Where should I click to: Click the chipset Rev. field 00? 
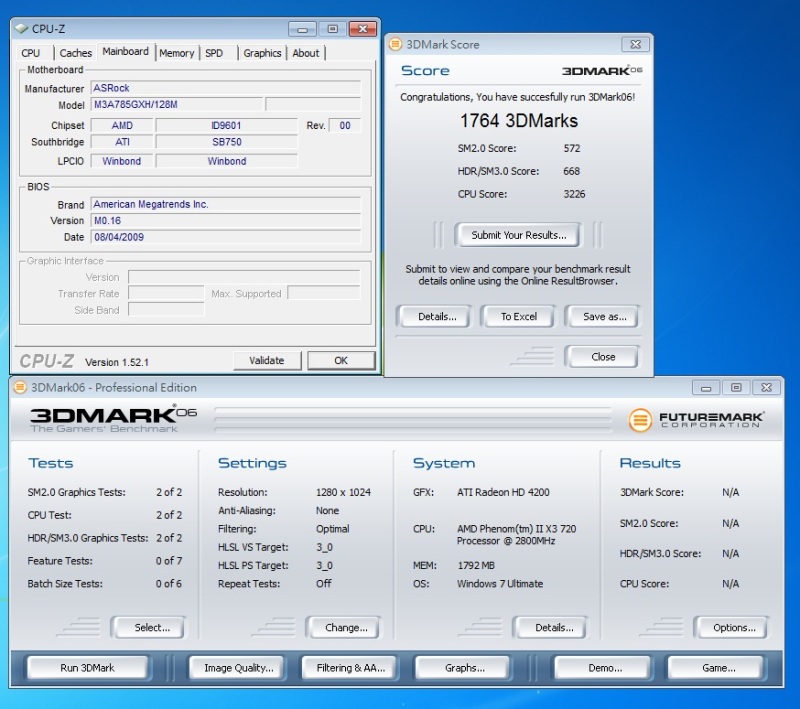coord(345,125)
